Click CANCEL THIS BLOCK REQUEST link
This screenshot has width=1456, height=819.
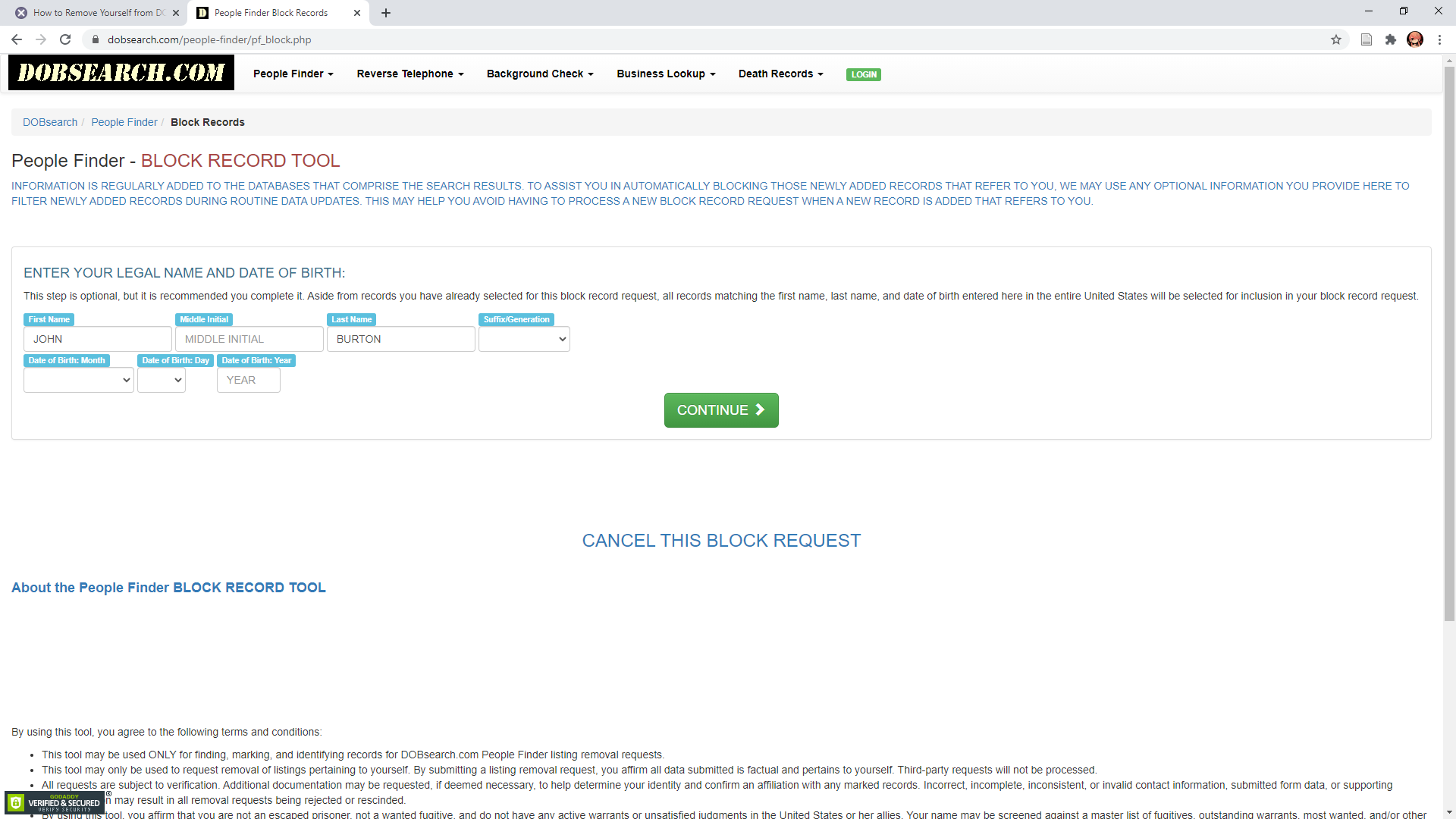pos(721,541)
